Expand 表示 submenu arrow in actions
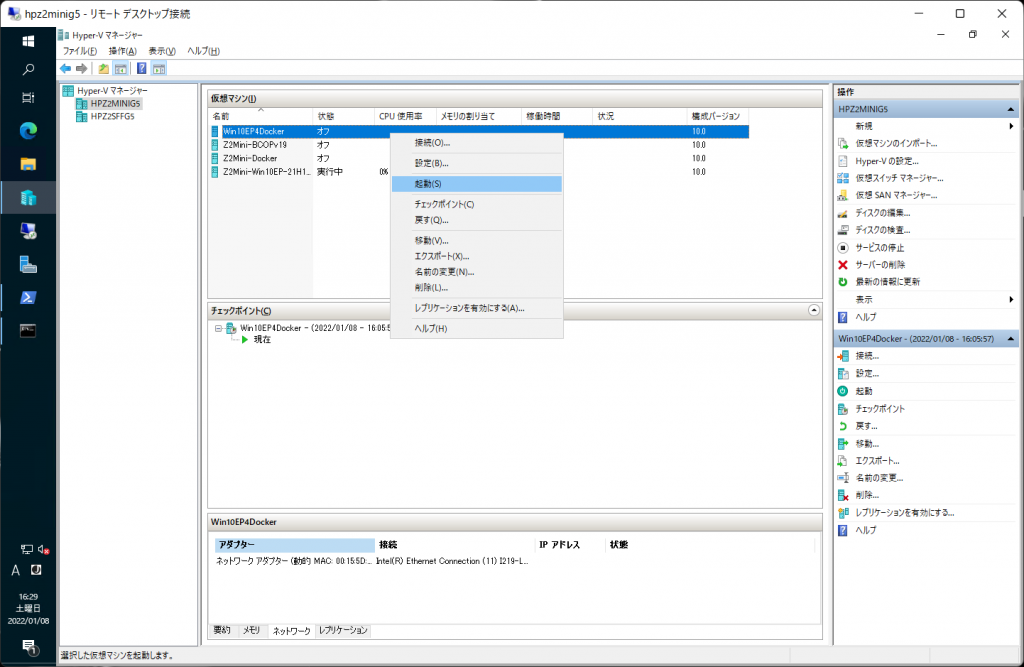 tap(1011, 299)
